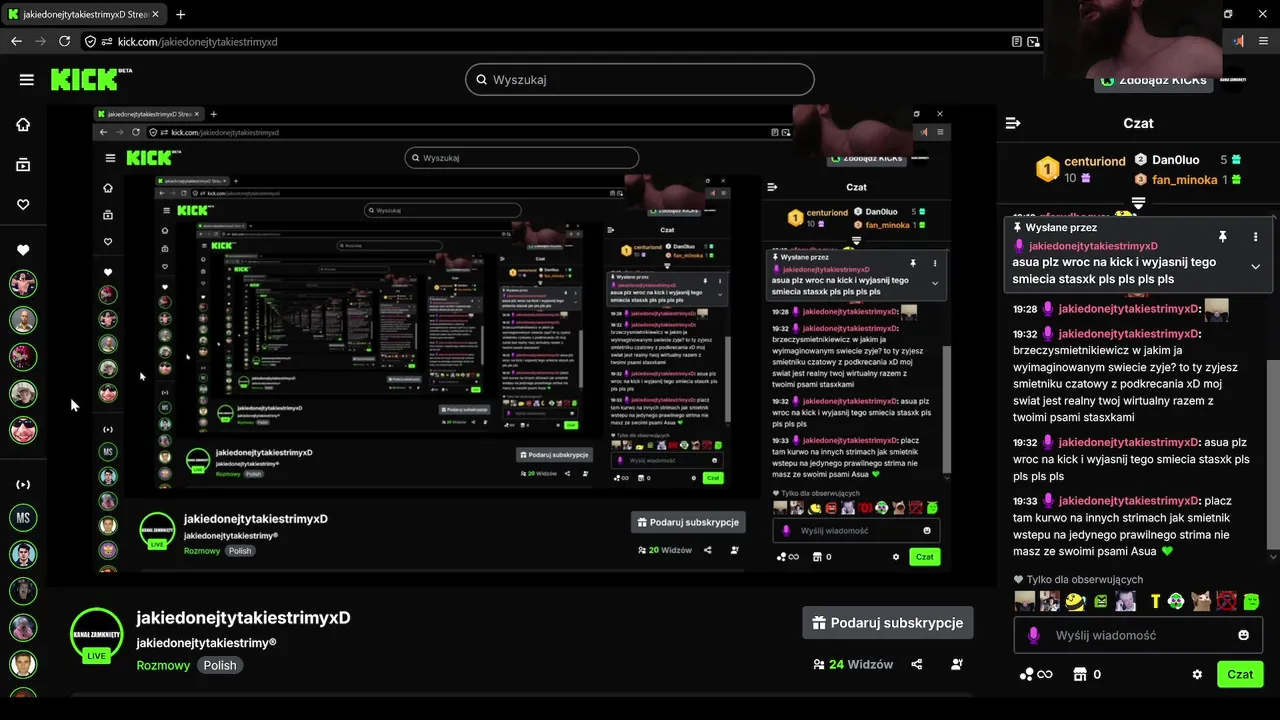Image resolution: width=1280 pixels, height=720 pixels.
Task: Open the Kick hamburger menu
Action: pyautogui.click(x=27, y=80)
